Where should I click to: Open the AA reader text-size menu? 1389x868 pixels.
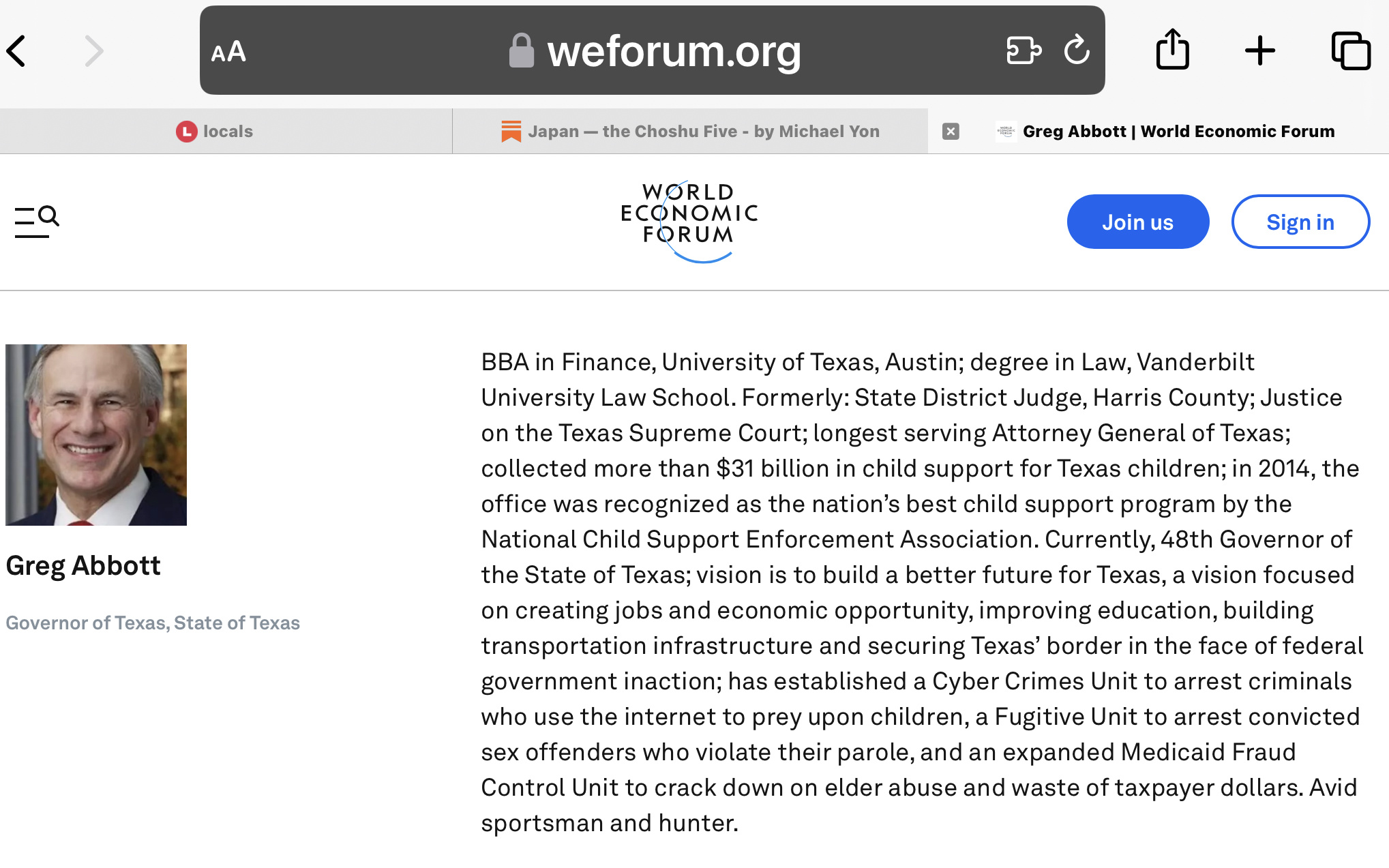[228, 52]
